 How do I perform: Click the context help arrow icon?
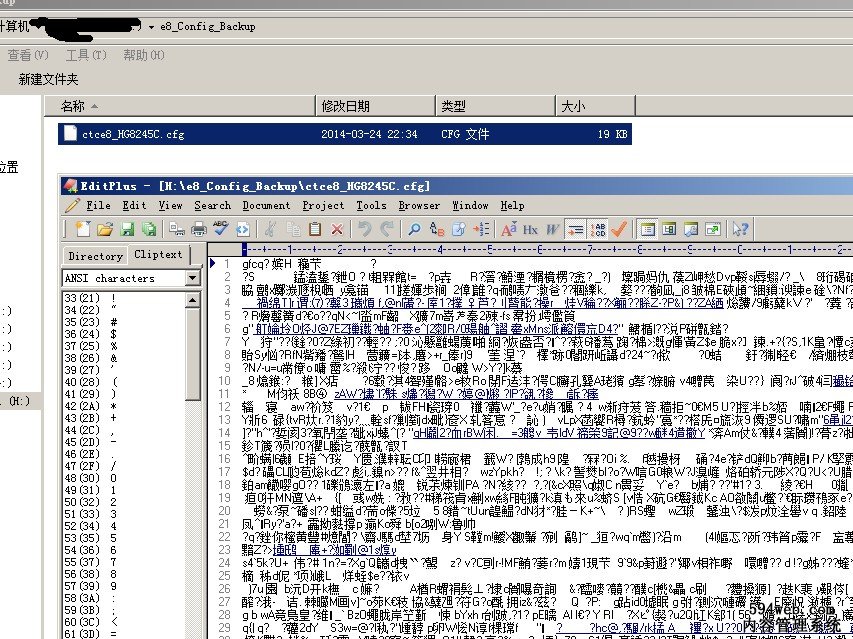pyautogui.click(x=740, y=229)
